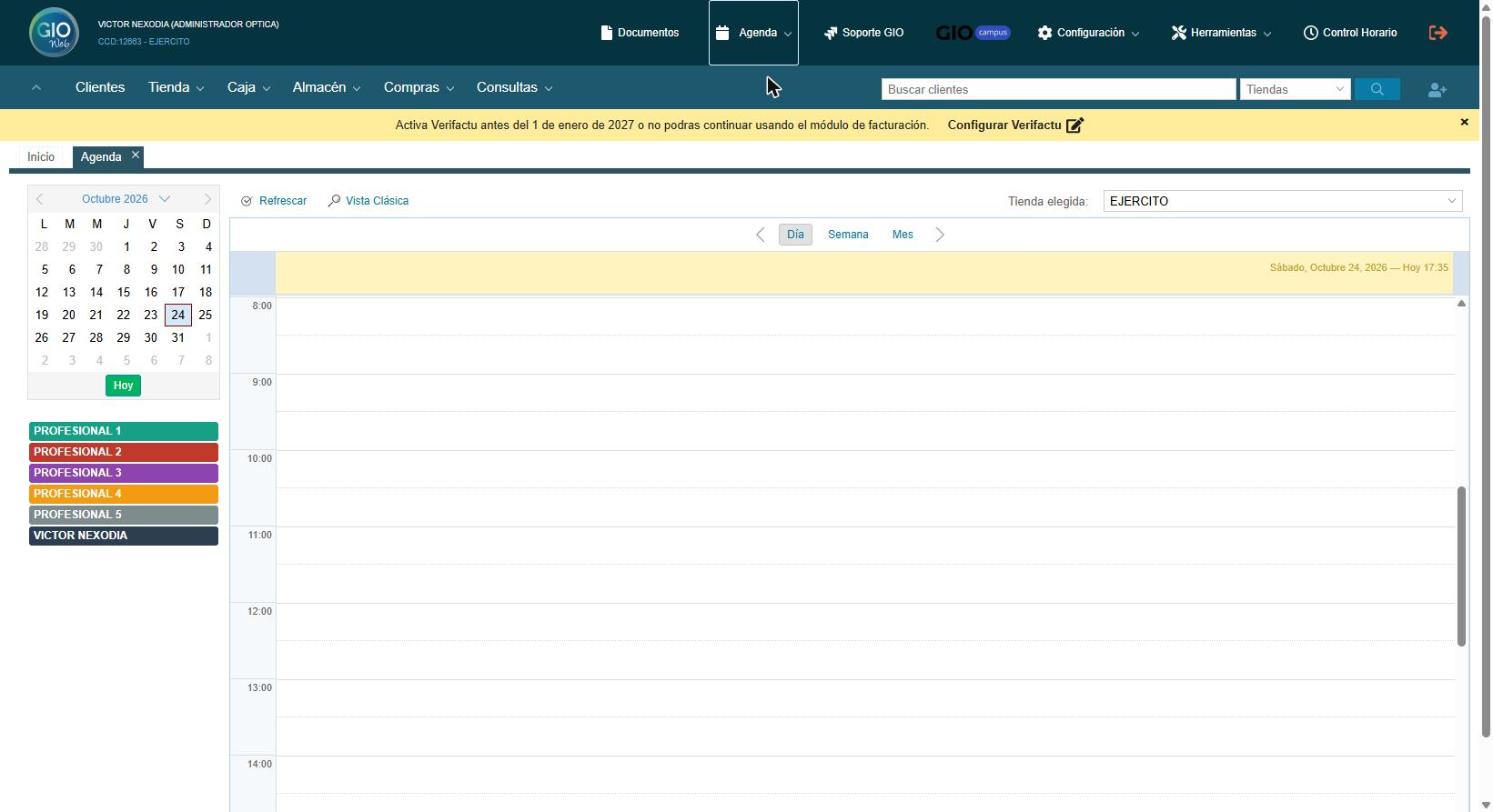Viewport: 1493px width, 812px height.
Task: Click the add new client icon
Action: click(x=1437, y=90)
